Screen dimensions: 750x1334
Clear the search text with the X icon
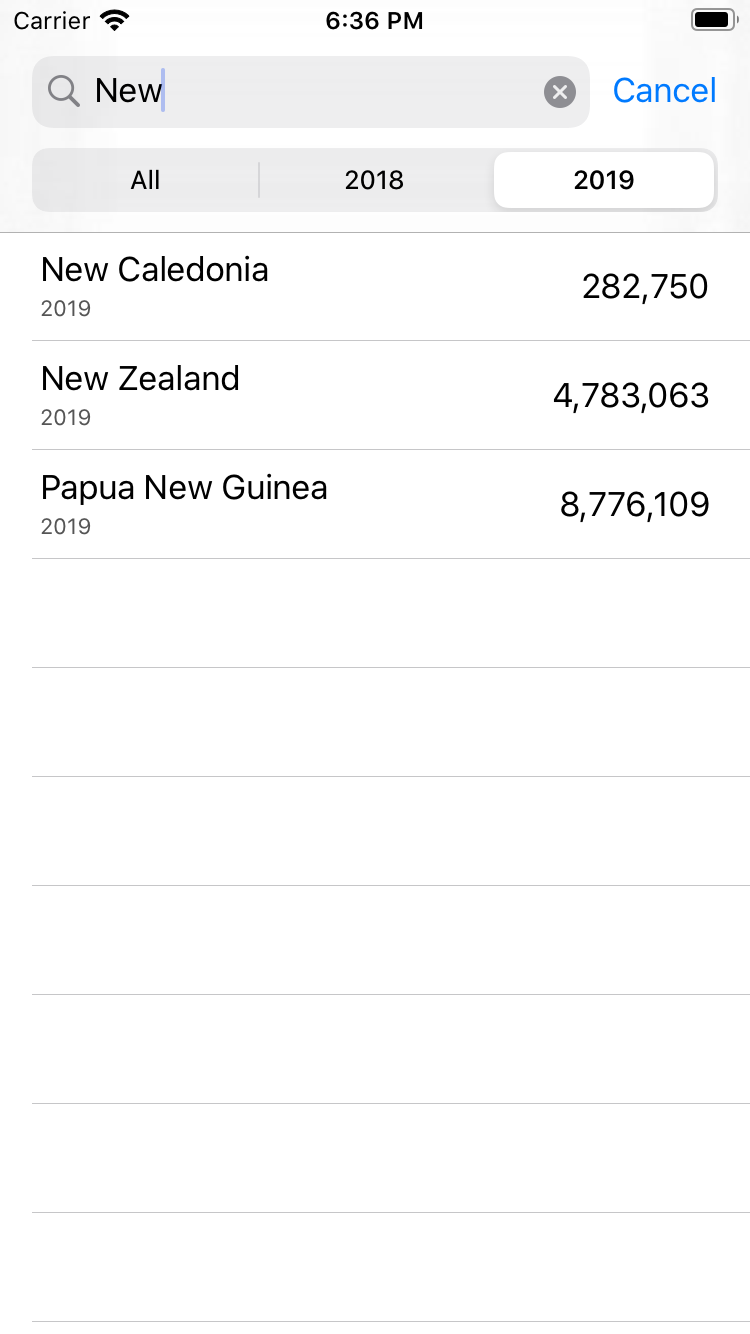[x=560, y=93]
